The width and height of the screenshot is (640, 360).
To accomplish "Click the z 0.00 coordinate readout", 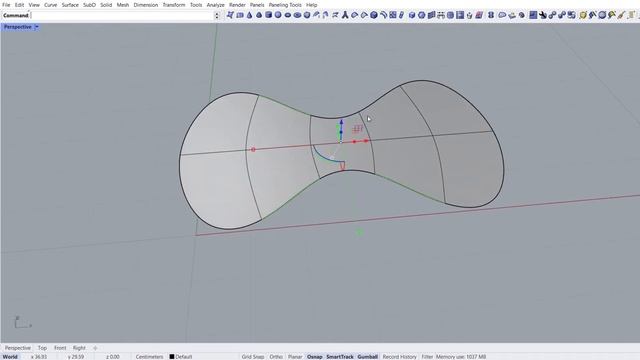I will click(112, 357).
